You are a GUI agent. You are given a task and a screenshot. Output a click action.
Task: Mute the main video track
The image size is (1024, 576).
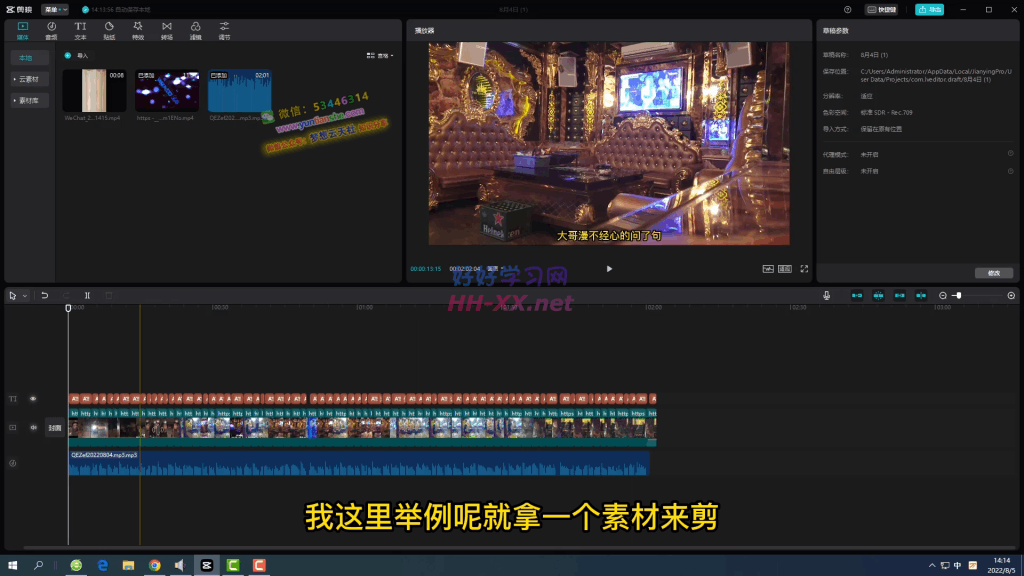[x=33, y=428]
